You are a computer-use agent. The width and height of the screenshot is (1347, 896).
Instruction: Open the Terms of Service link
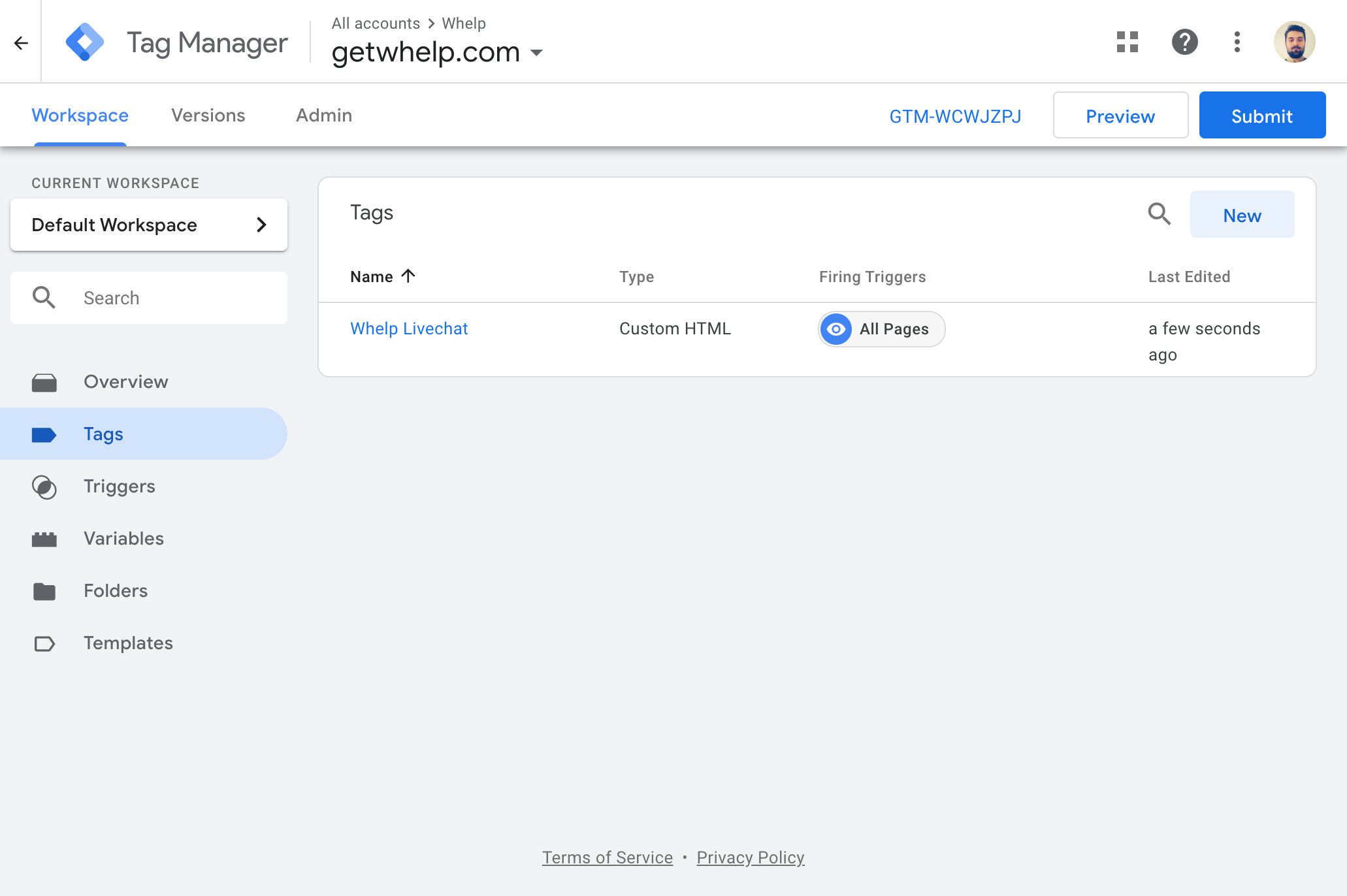pyautogui.click(x=608, y=857)
